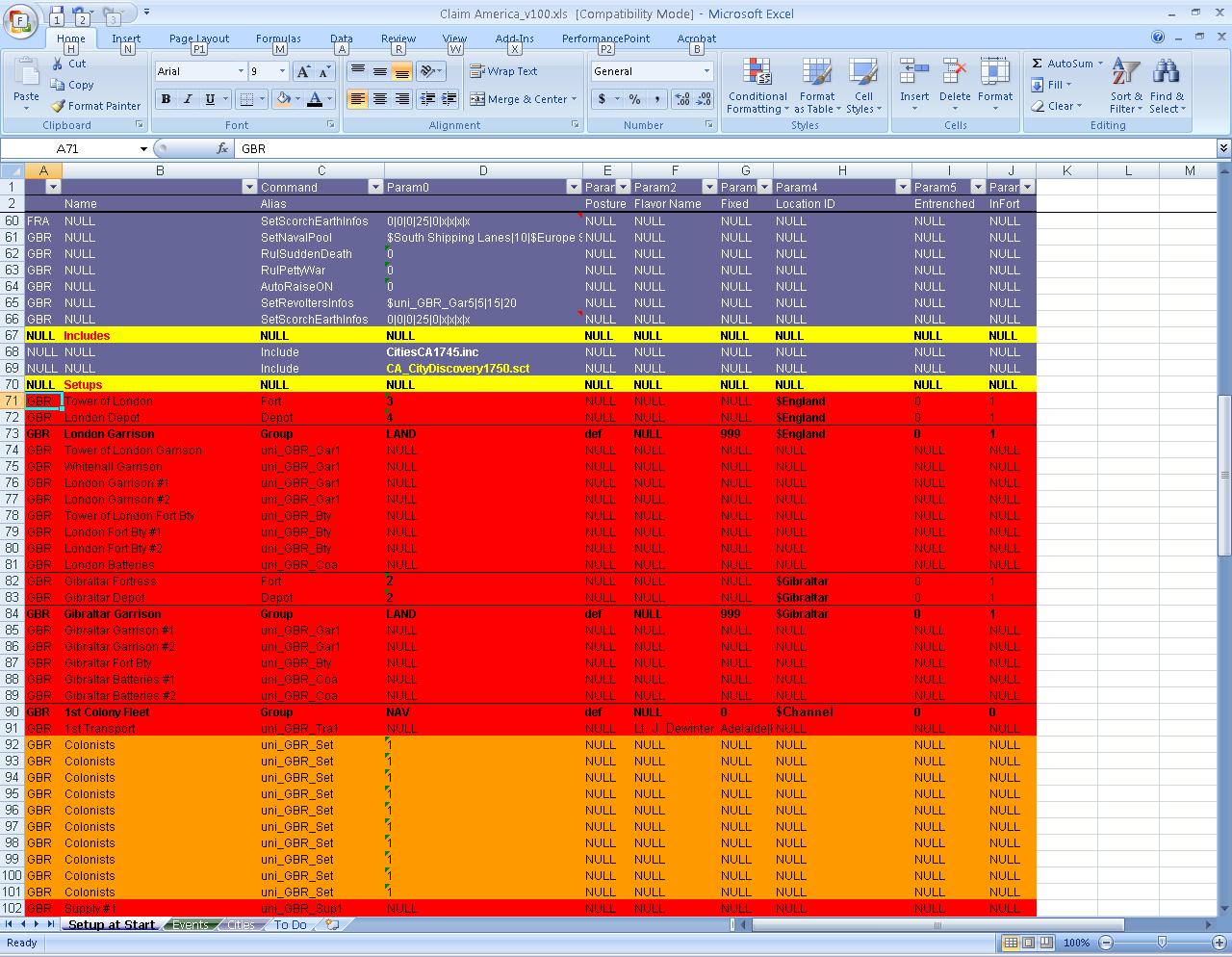Toggle Wrap Text on
Image resolution: width=1232 pixels, height=957 pixels.
[503, 71]
